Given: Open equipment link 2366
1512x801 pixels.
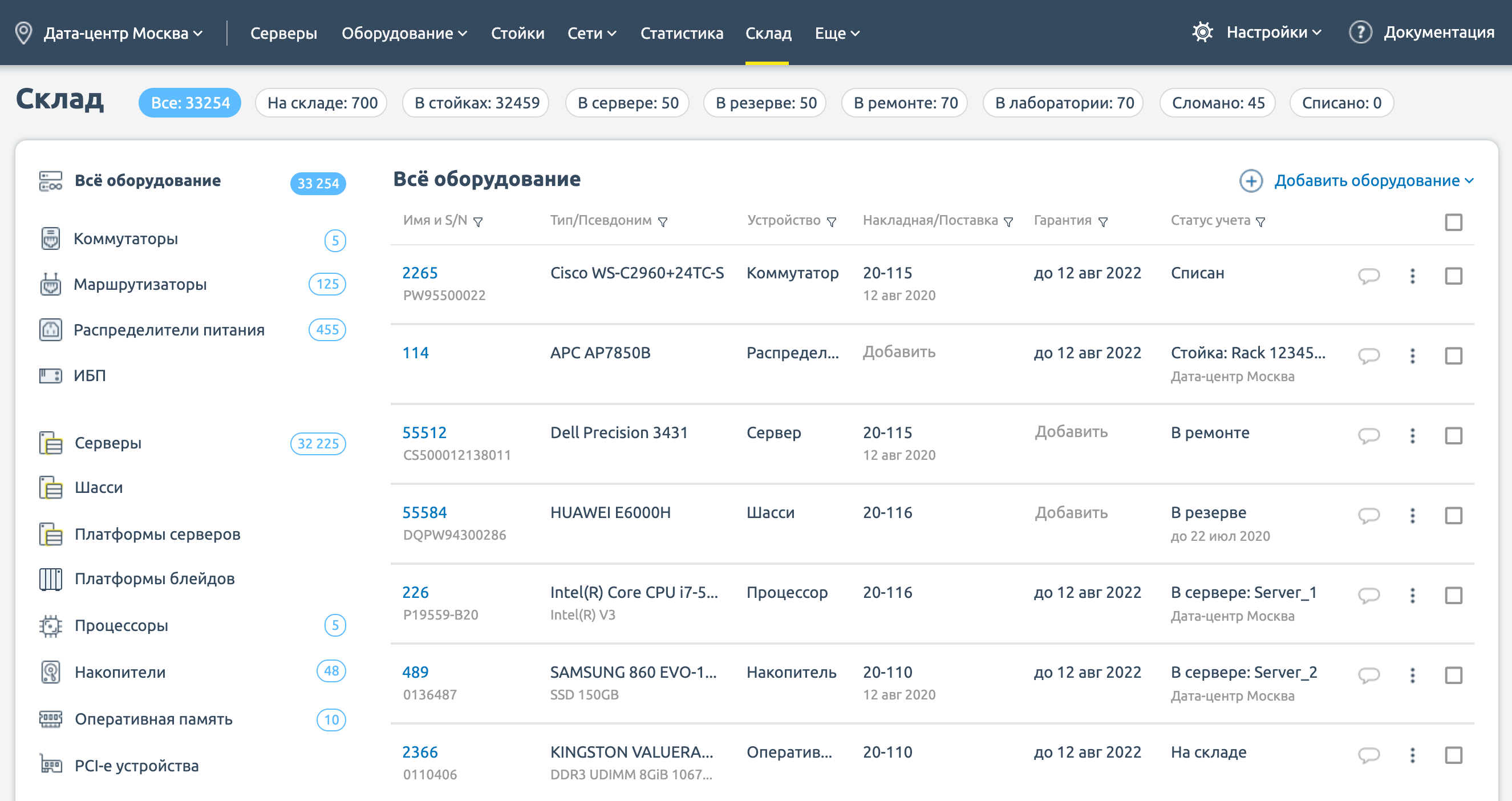Looking at the screenshot, I should pyautogui.click(x=420, y=753).
